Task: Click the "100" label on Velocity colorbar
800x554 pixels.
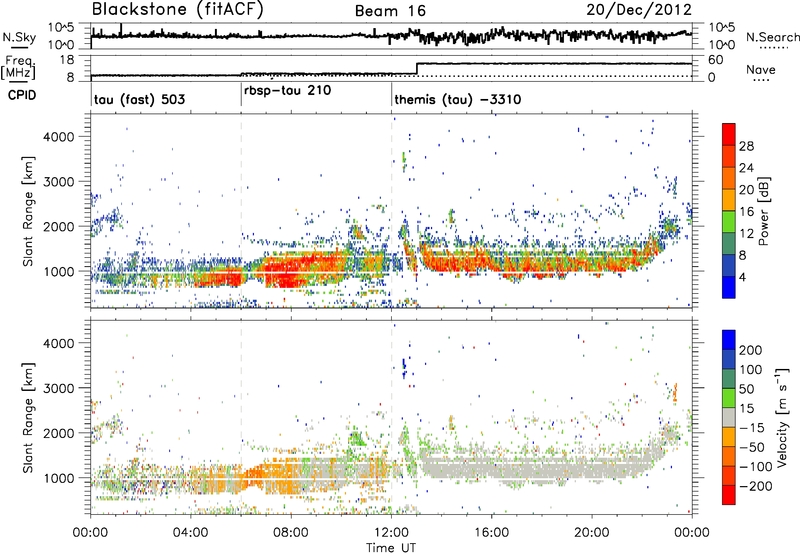Action: point(751,370)
